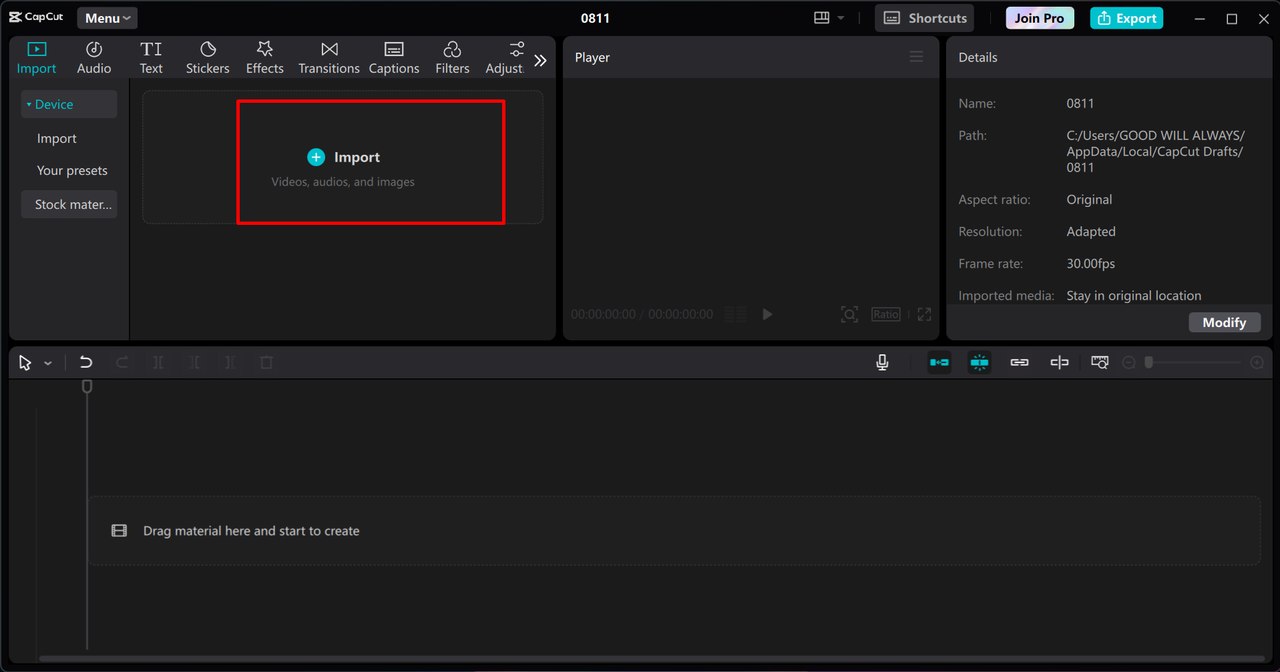Click the Export button

click(1126, 18)
